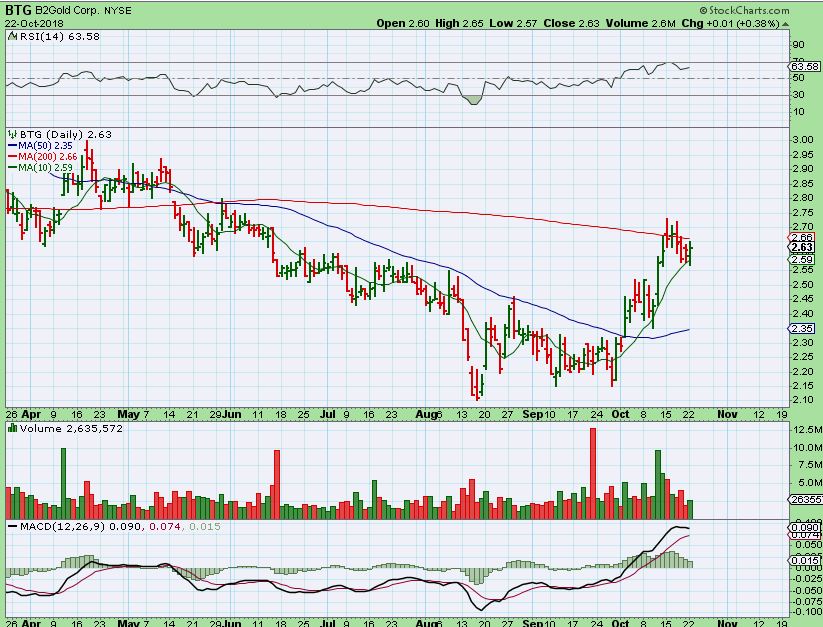Select the Open 2.60 header value

coord(403,24)
